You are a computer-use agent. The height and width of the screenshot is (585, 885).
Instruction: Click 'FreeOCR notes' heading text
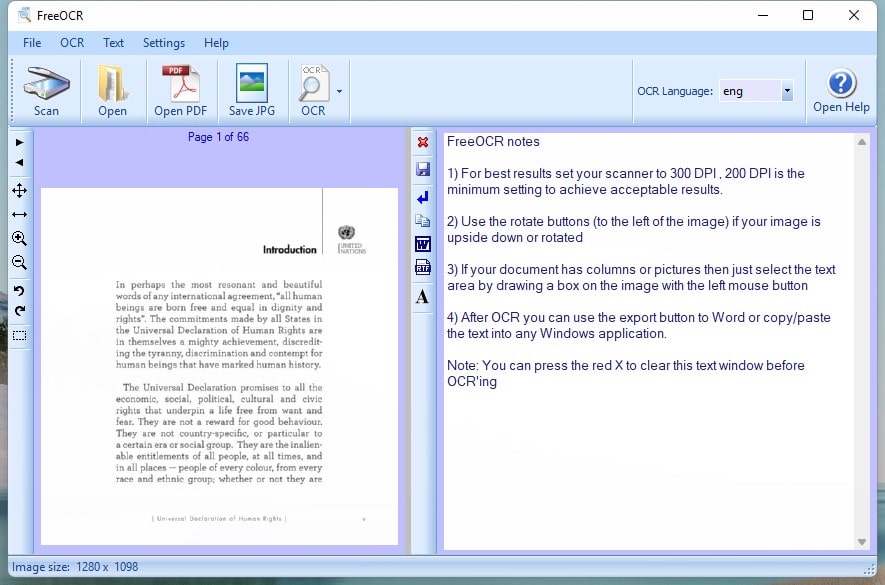493,141
